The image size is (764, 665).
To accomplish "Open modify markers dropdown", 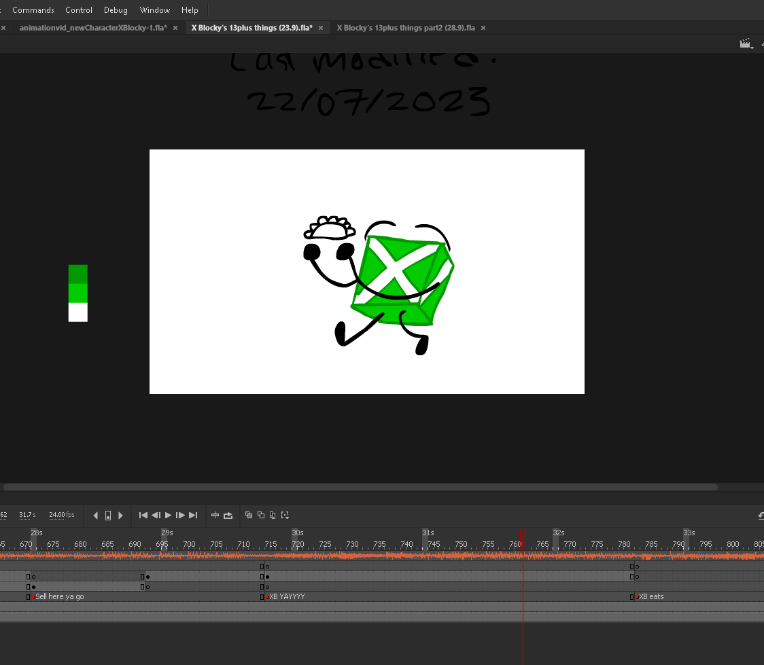I will pos(286,515).
